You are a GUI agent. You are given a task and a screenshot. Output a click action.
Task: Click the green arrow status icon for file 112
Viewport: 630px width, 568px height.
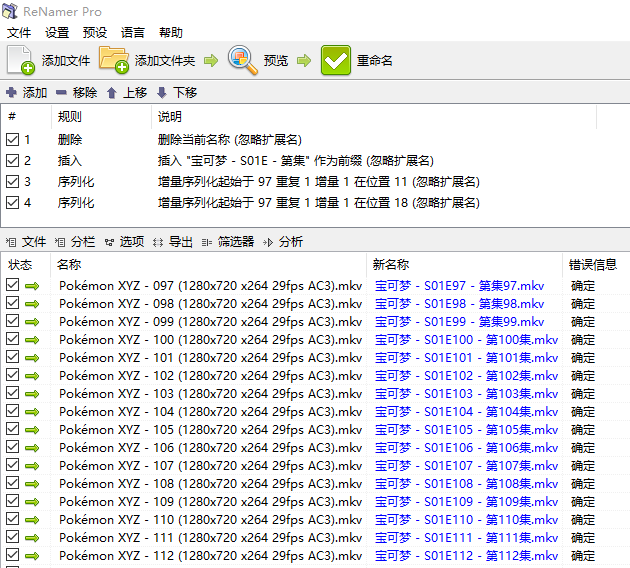coord(32,556)
